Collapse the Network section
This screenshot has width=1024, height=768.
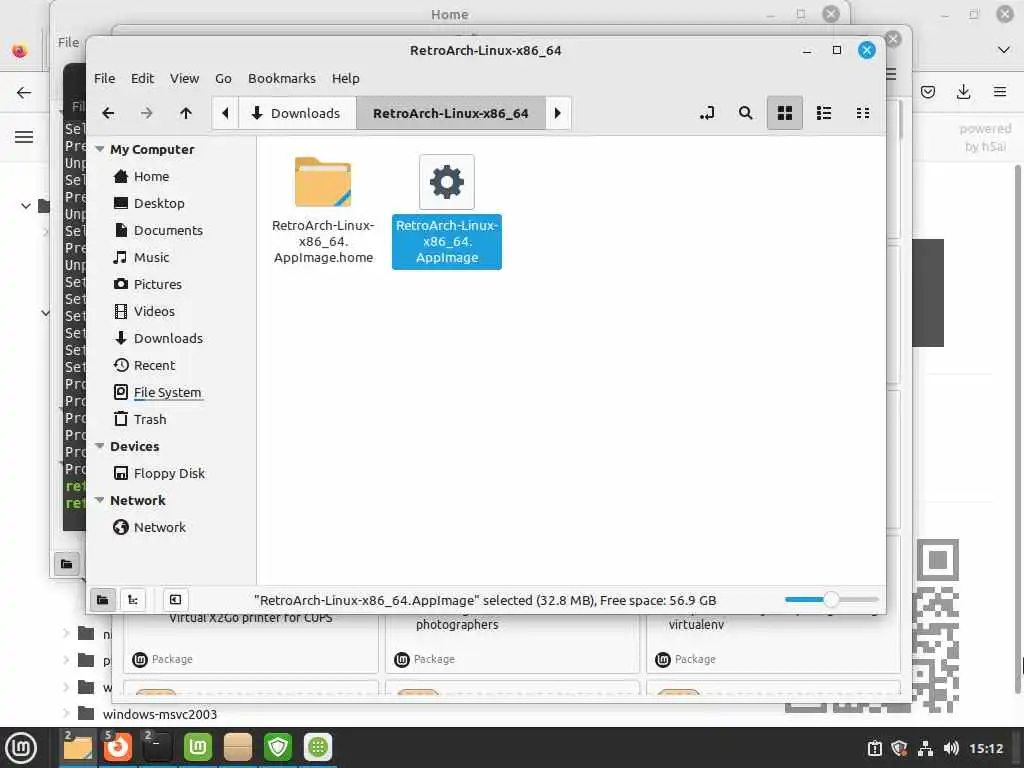100,500
